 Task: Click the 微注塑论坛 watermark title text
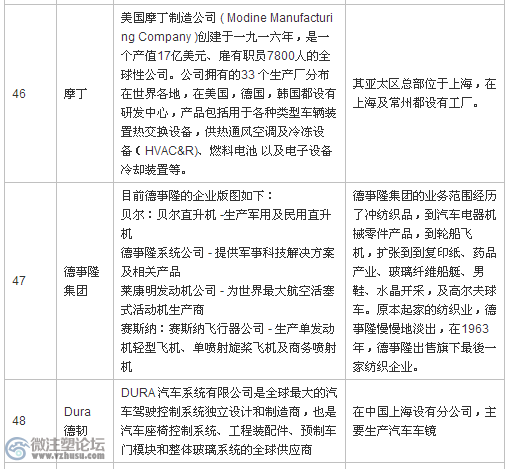pos(68,444)
